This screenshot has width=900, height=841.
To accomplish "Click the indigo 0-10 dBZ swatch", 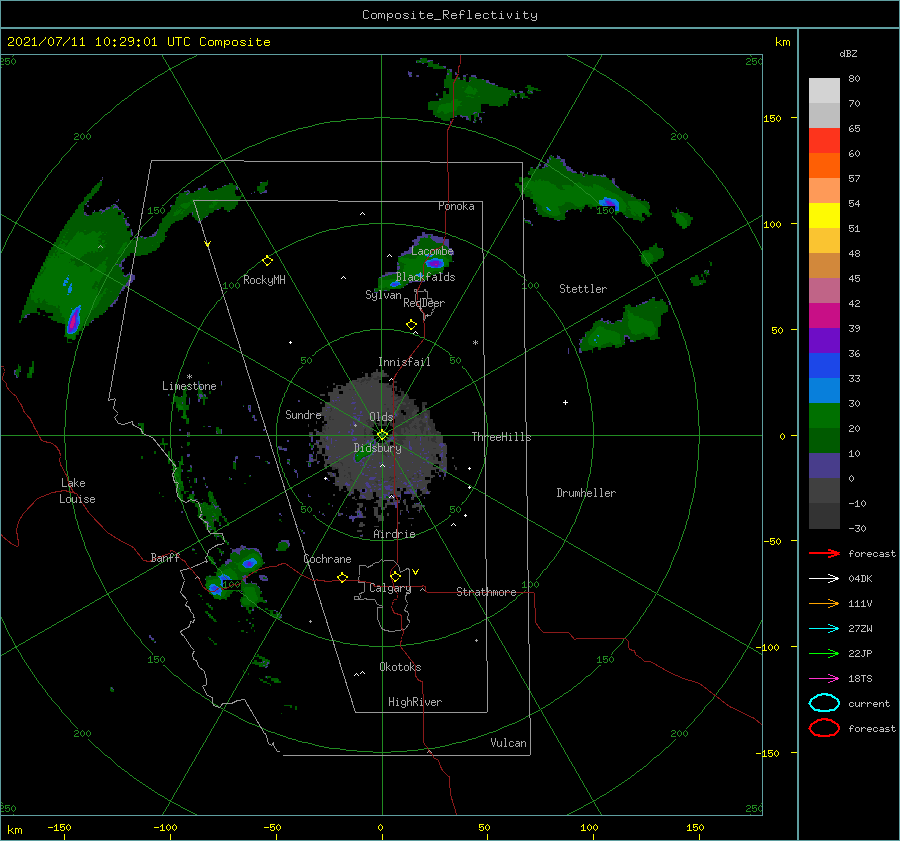I will click(824, 466).
